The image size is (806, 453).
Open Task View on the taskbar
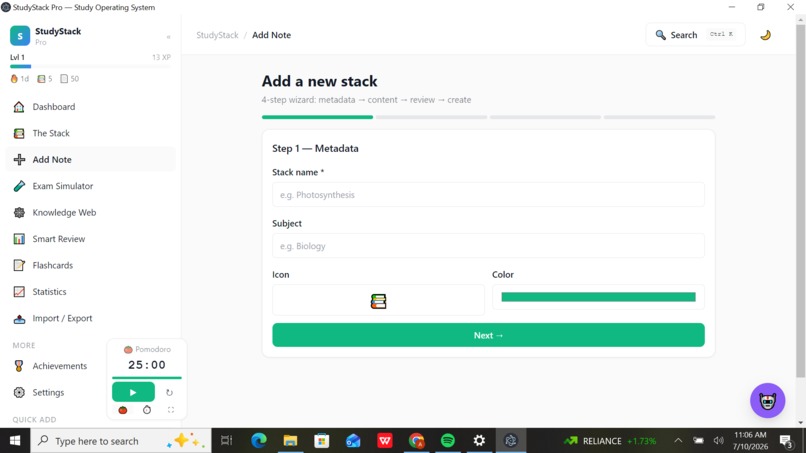click(x=226, y=441)
